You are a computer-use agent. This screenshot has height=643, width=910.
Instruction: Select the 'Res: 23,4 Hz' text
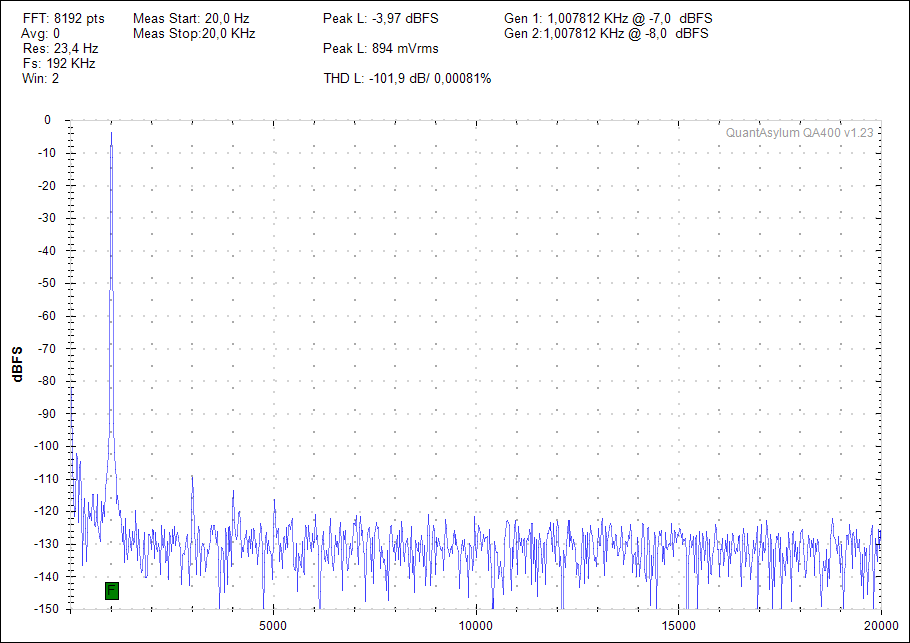60,49
